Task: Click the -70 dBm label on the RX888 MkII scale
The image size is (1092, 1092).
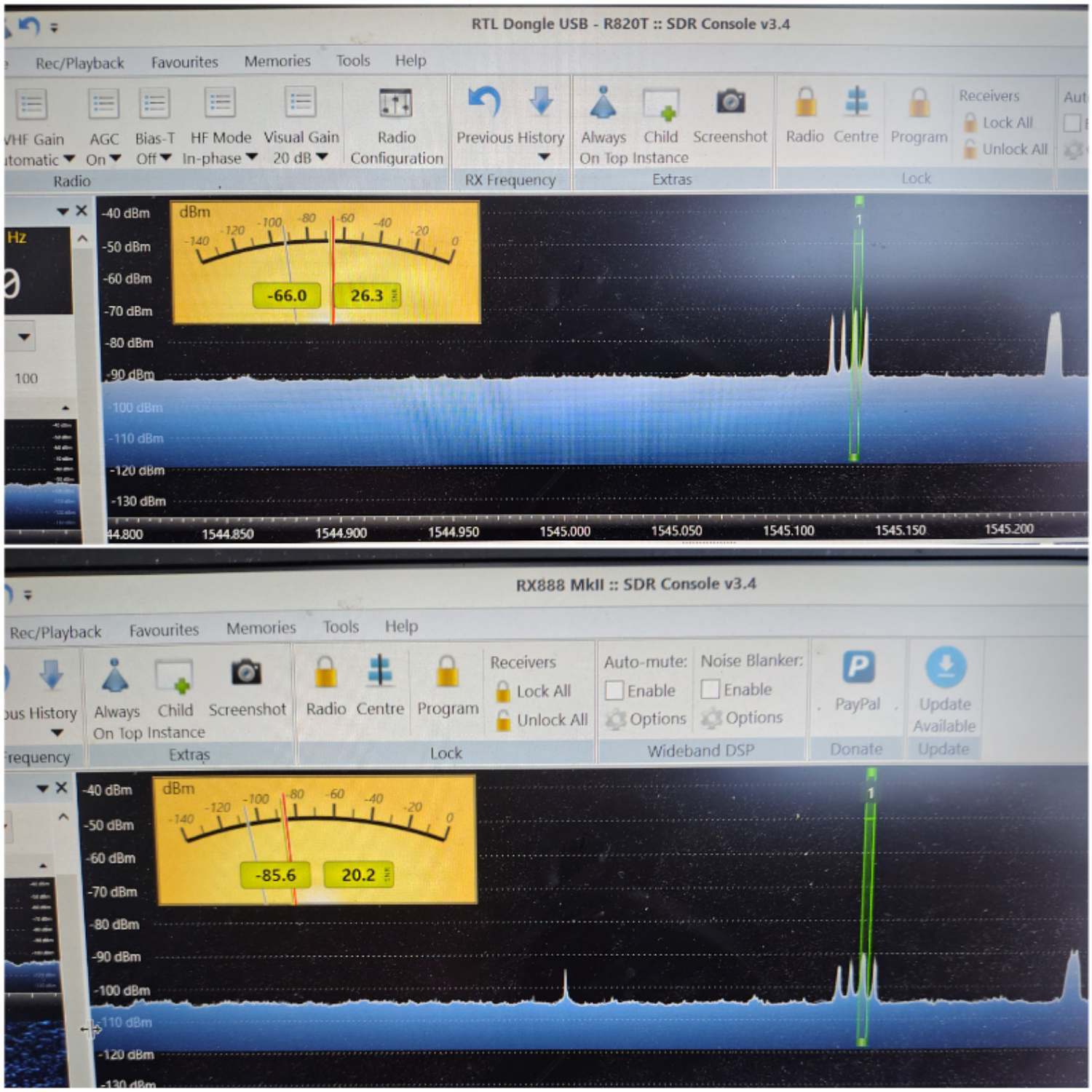Action: (x=113, y=892)
